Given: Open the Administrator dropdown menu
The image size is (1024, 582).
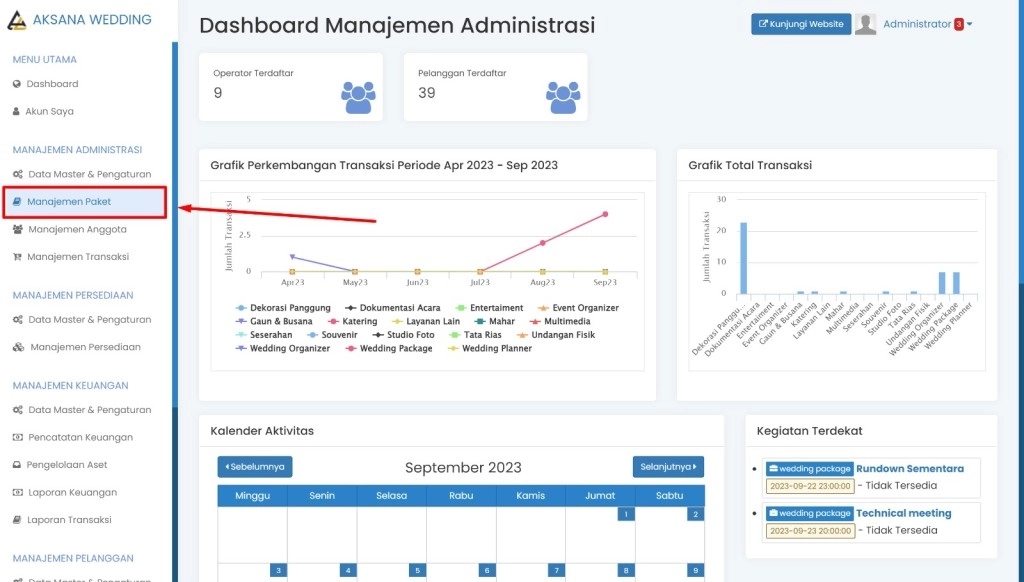Looking at the screenshot, I should (927, 24).
